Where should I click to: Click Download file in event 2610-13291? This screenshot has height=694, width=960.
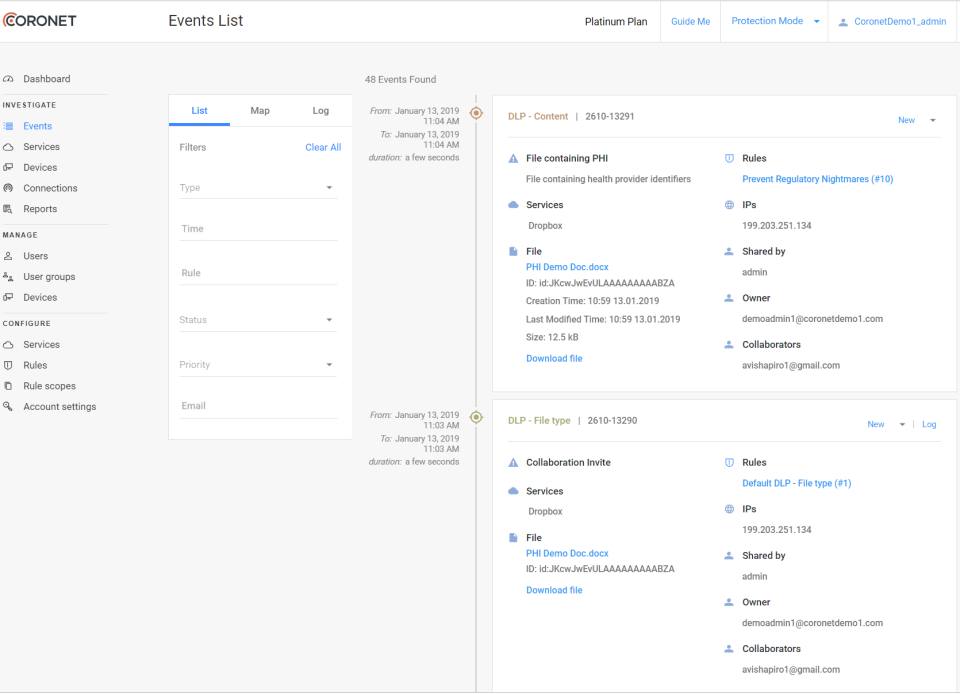tap(554, 359)
